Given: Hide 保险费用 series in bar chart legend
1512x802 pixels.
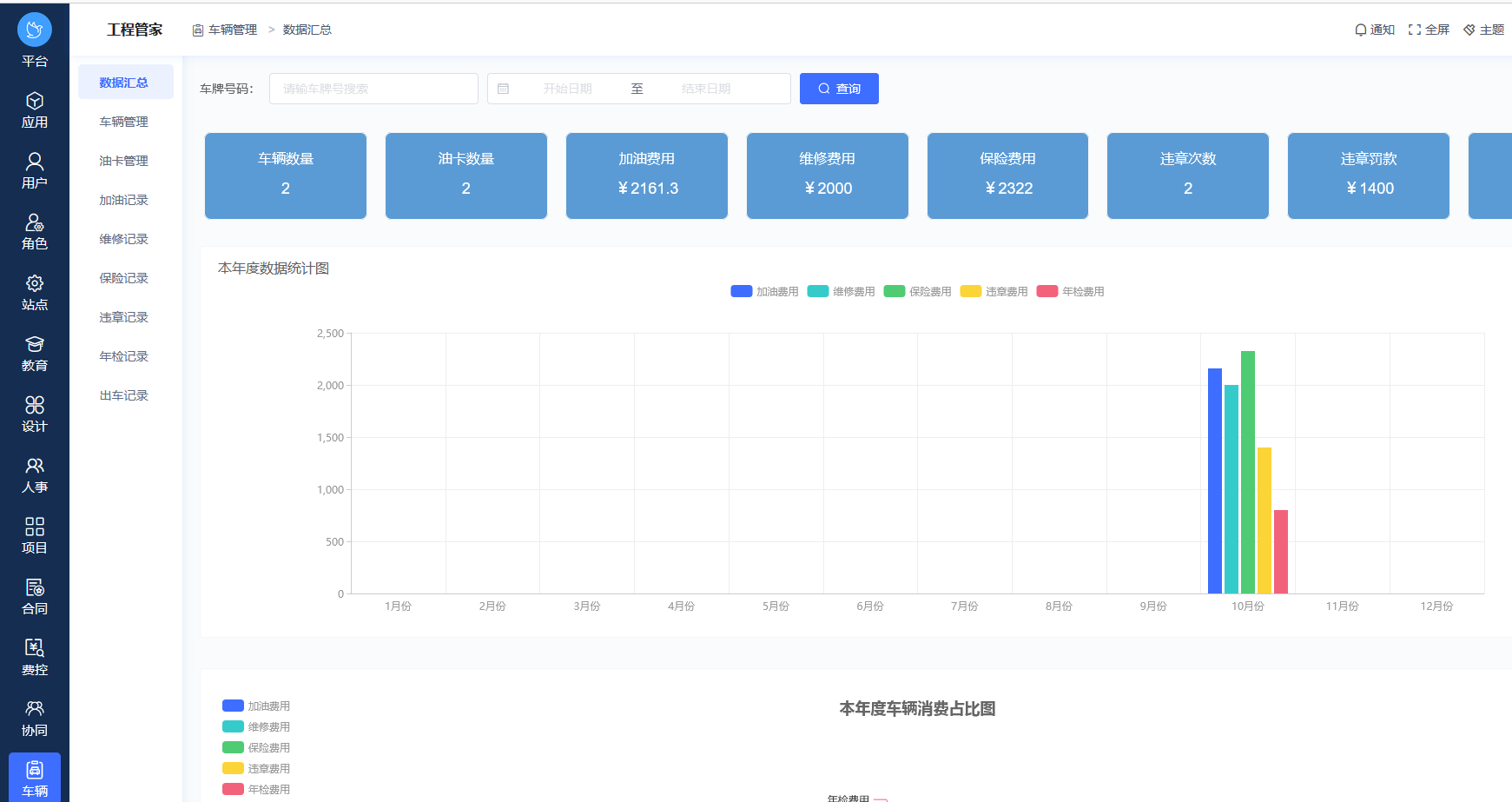Looking at the screenshot, I should [x=917, y=292].
